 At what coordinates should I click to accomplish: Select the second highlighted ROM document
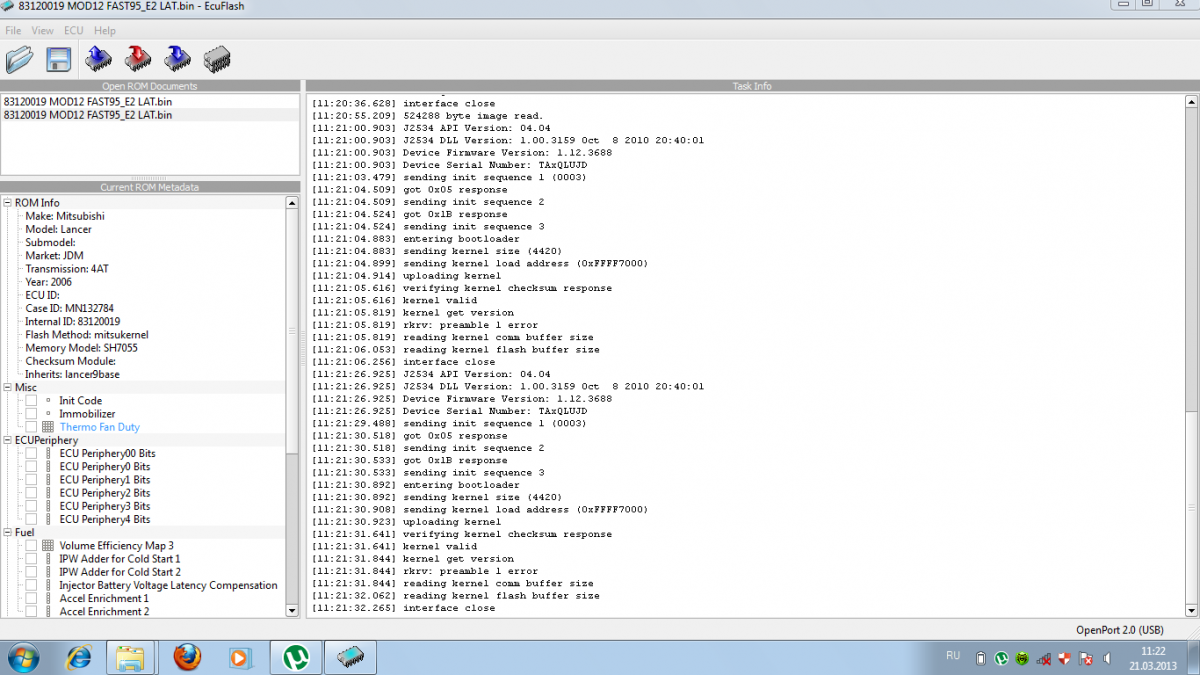[150, 115]
